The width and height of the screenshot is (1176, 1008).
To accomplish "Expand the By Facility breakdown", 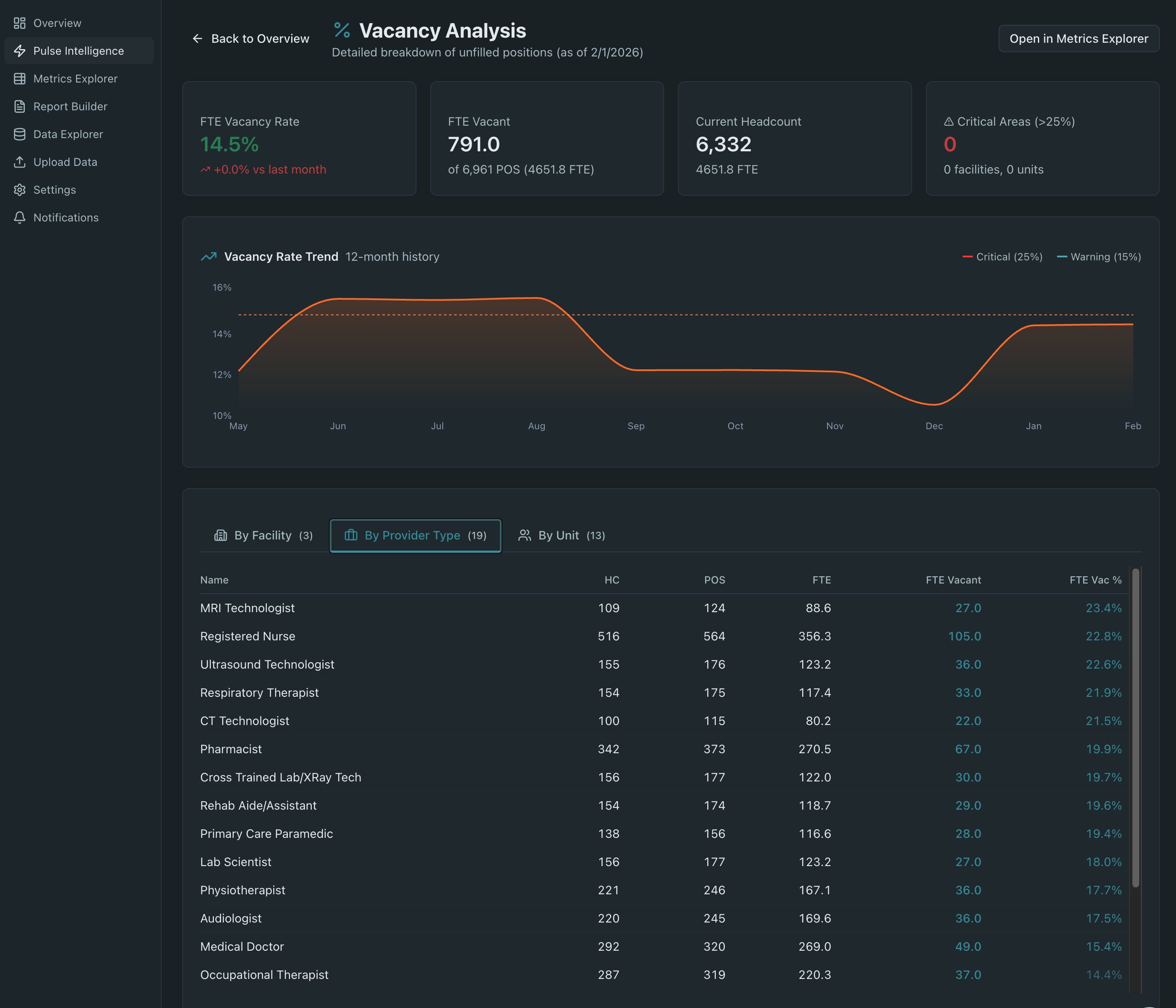I will 263,535.
